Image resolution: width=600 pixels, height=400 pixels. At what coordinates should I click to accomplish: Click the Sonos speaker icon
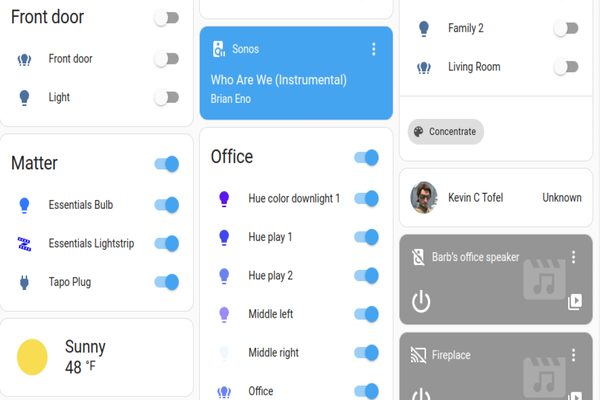tap(218, 48)
